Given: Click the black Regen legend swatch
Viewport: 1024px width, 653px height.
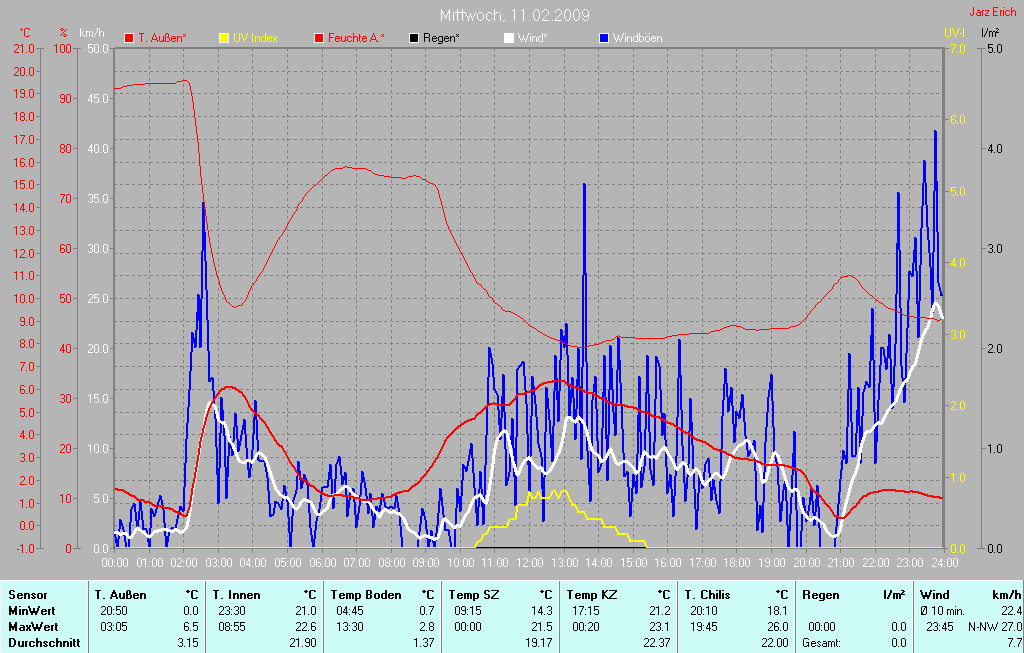Looking at the screenshot, I should 414,38.
